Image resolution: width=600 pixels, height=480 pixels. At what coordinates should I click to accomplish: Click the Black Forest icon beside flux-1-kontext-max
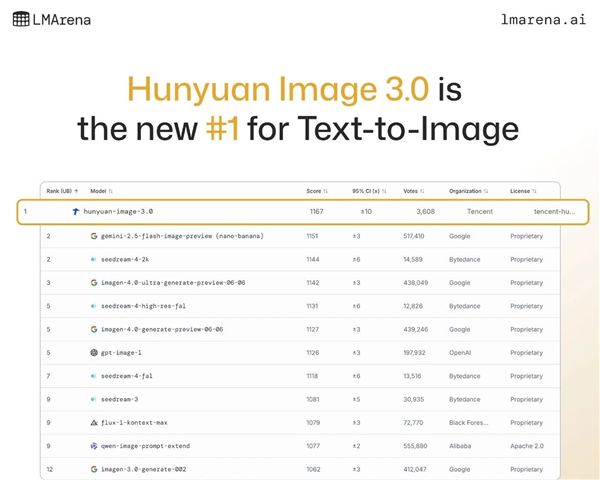[94, 423]
